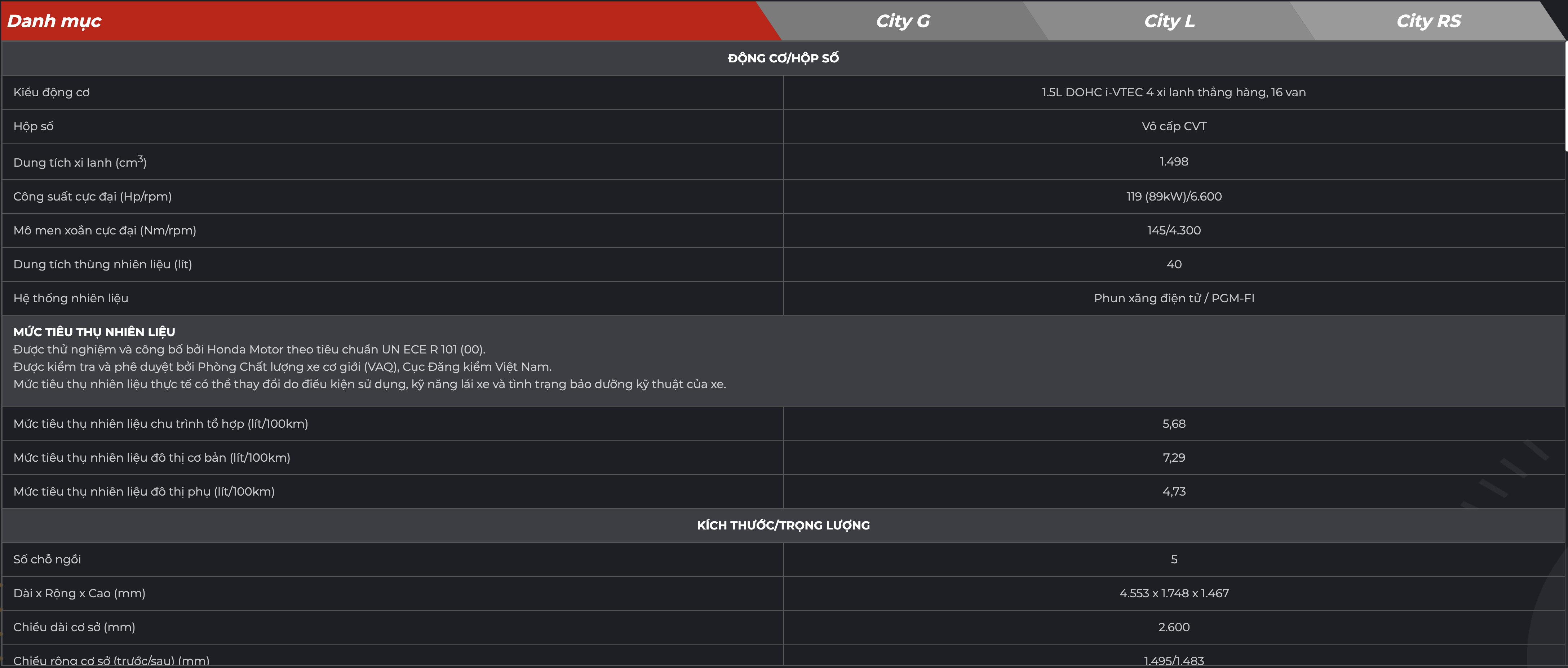Screen dimensions: 1568x668
Task: Click the combined fuel consumption value 5,68
Action: click(x=1174, y=424)
